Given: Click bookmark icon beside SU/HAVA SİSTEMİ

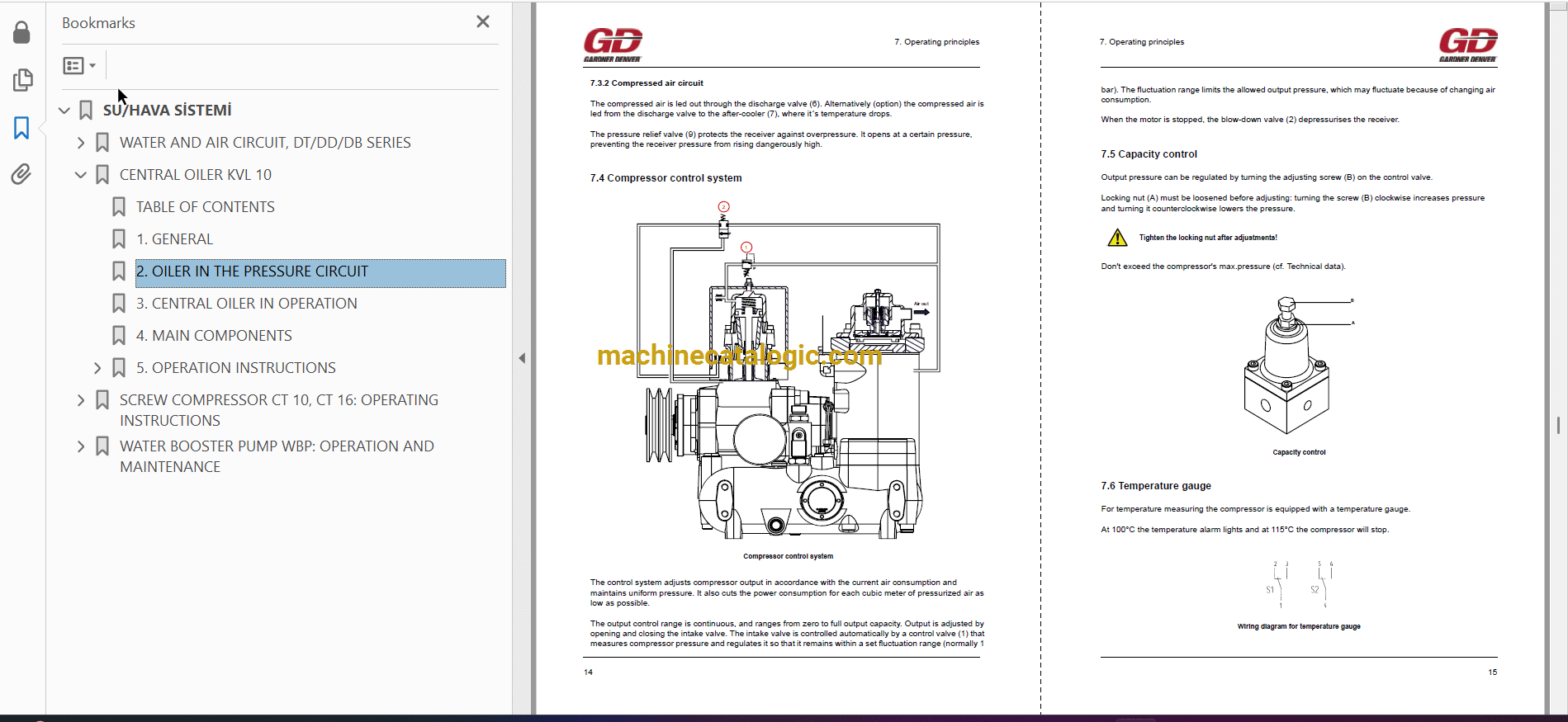Looking at the screenshot, I should point(86,111).
